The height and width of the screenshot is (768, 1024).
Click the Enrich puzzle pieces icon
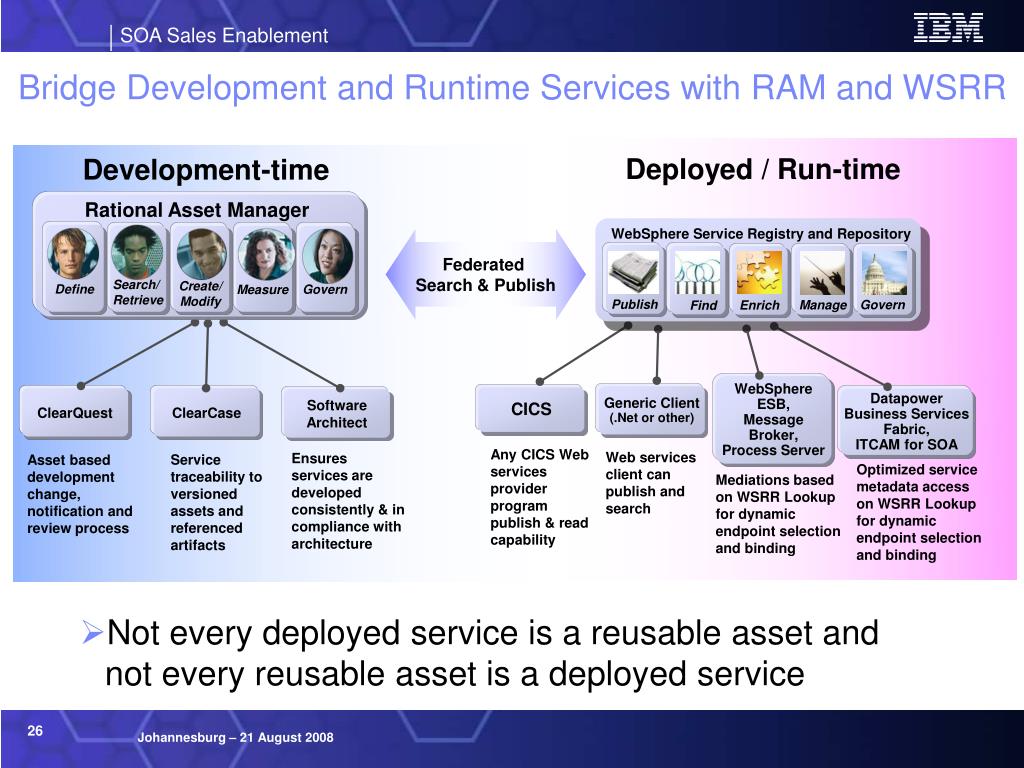760,272
